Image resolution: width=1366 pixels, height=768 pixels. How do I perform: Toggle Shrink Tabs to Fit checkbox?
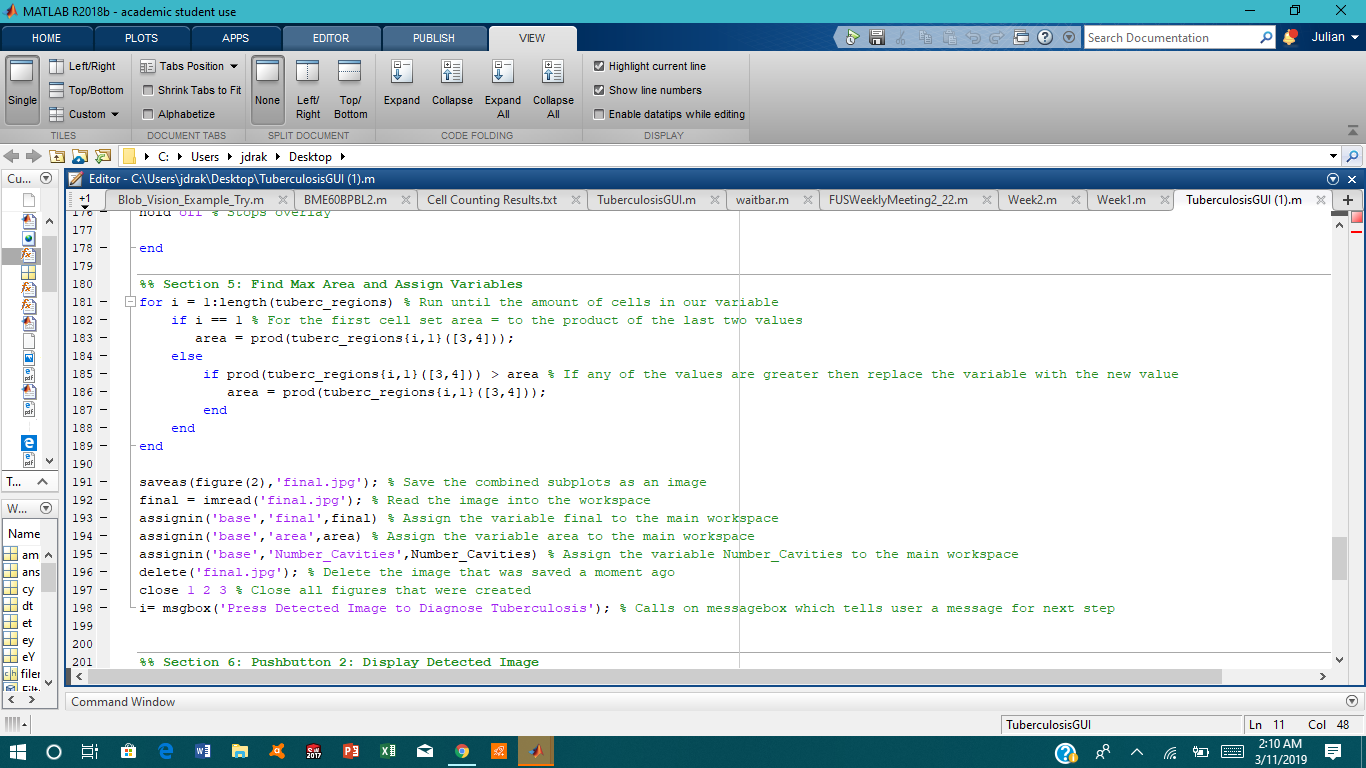pyautogui.click(x=149, y=90)
